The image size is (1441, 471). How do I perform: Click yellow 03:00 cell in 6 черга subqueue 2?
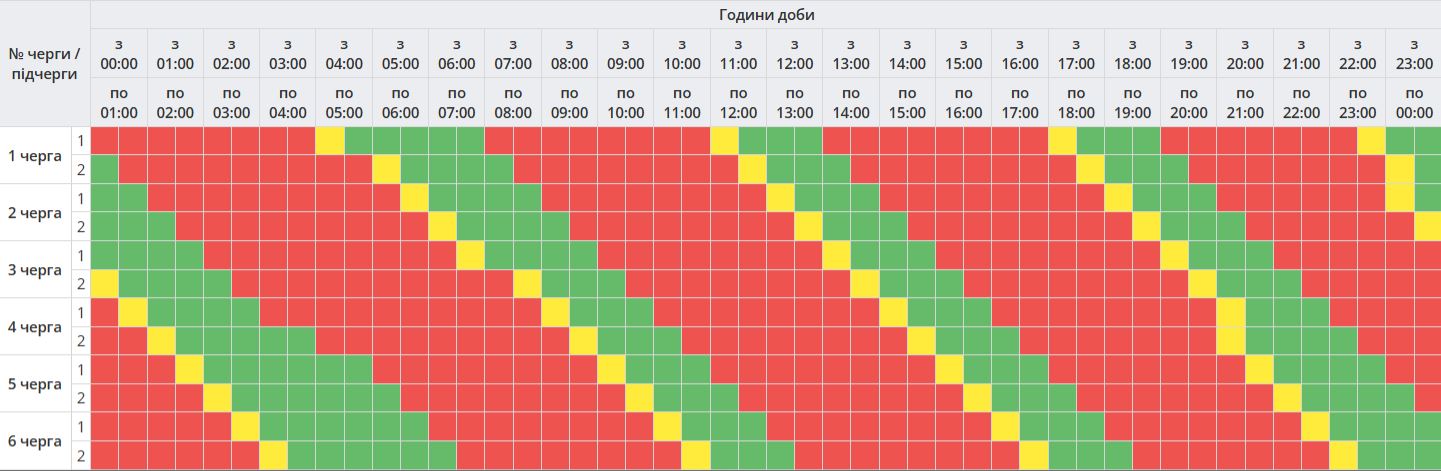(273, 455)
